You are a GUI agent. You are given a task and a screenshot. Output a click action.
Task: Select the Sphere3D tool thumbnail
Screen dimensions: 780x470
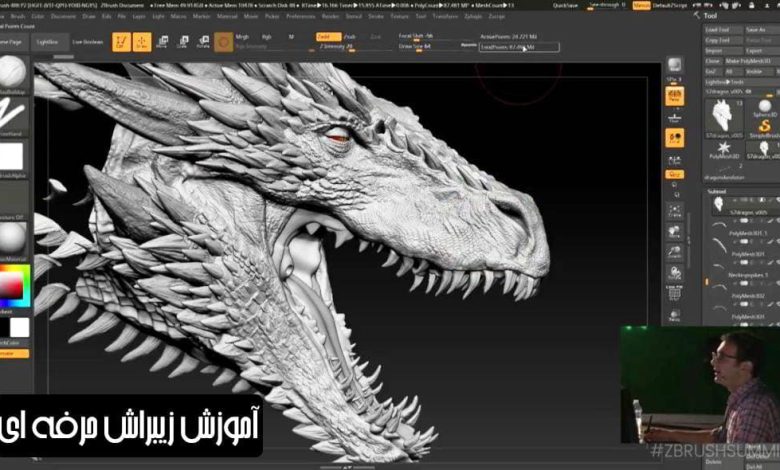coord(764,108)
